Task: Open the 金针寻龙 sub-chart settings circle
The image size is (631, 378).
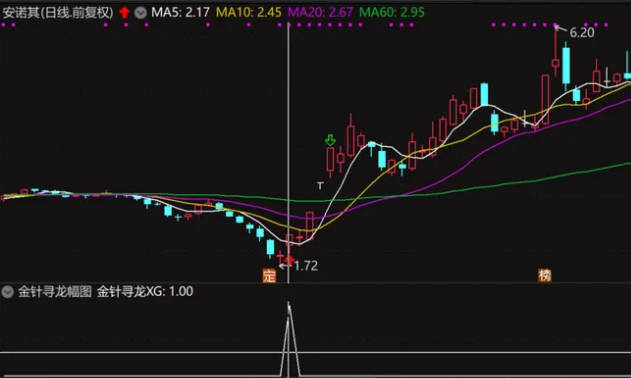Action: point(7,291)
